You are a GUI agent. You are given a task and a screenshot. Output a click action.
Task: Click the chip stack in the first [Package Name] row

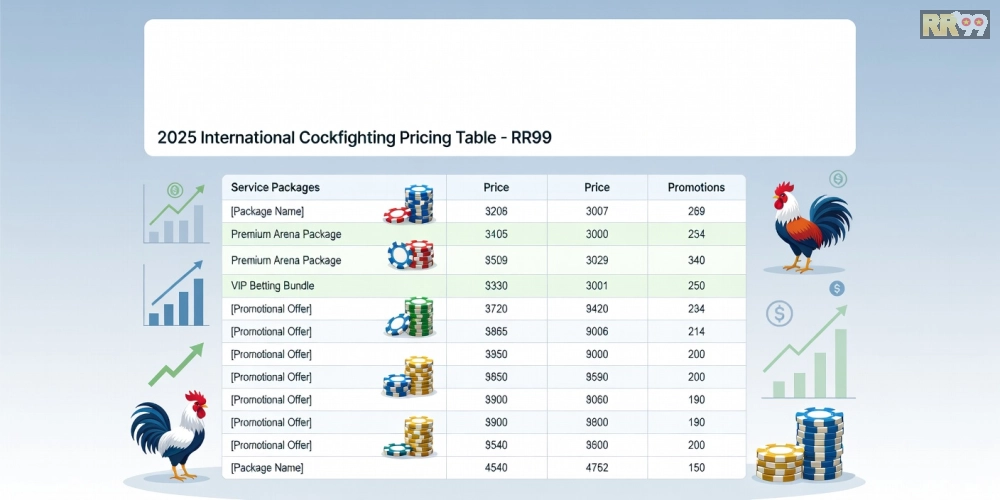(x=409, y=204)
